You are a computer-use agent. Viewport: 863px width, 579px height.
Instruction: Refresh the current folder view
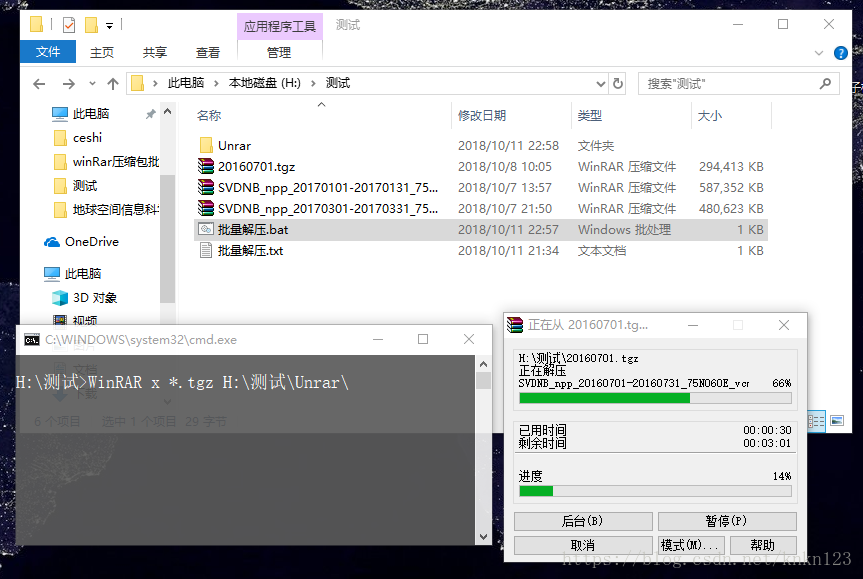click(x=618, y=84)
